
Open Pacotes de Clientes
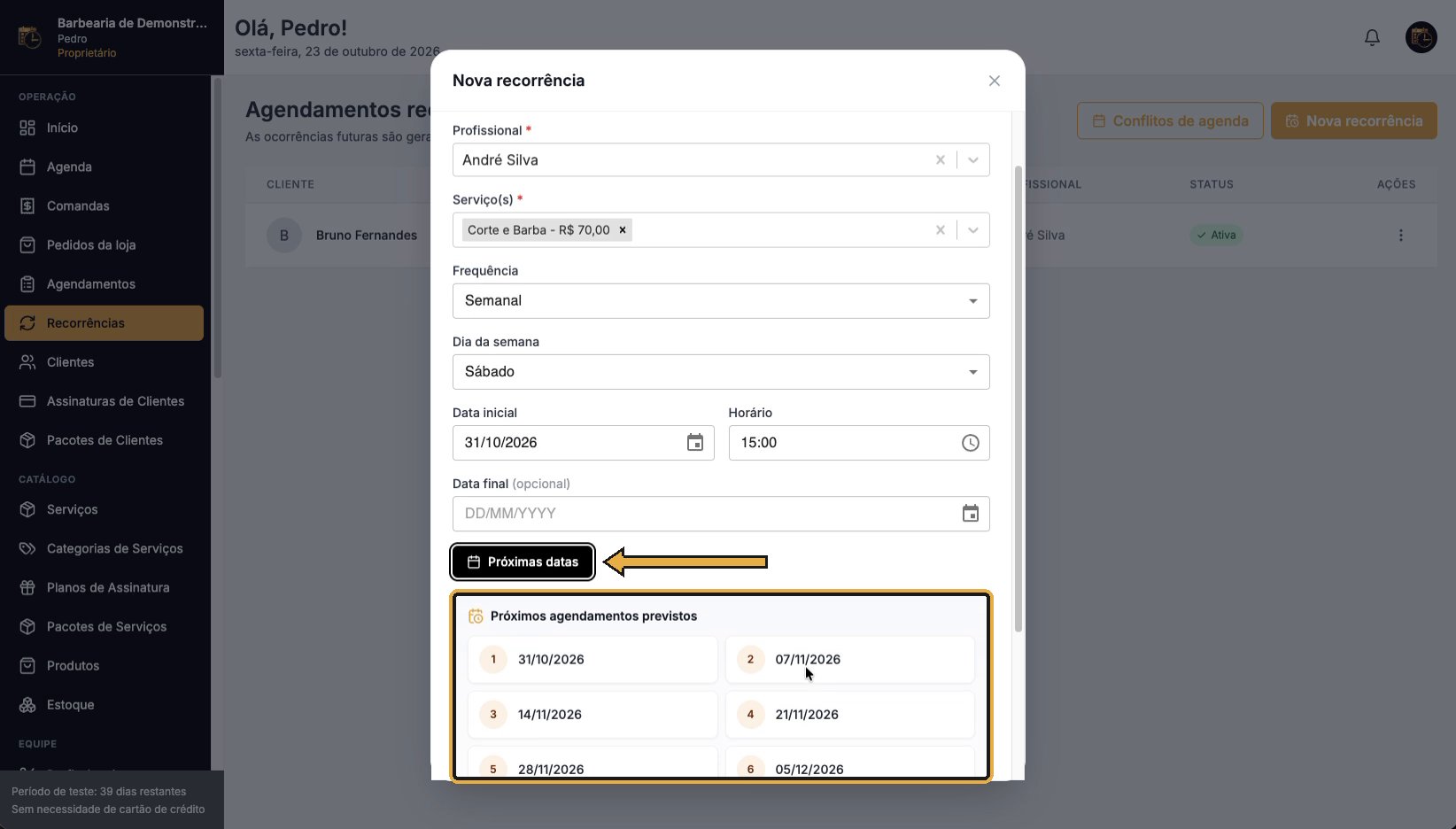point(105,440)
